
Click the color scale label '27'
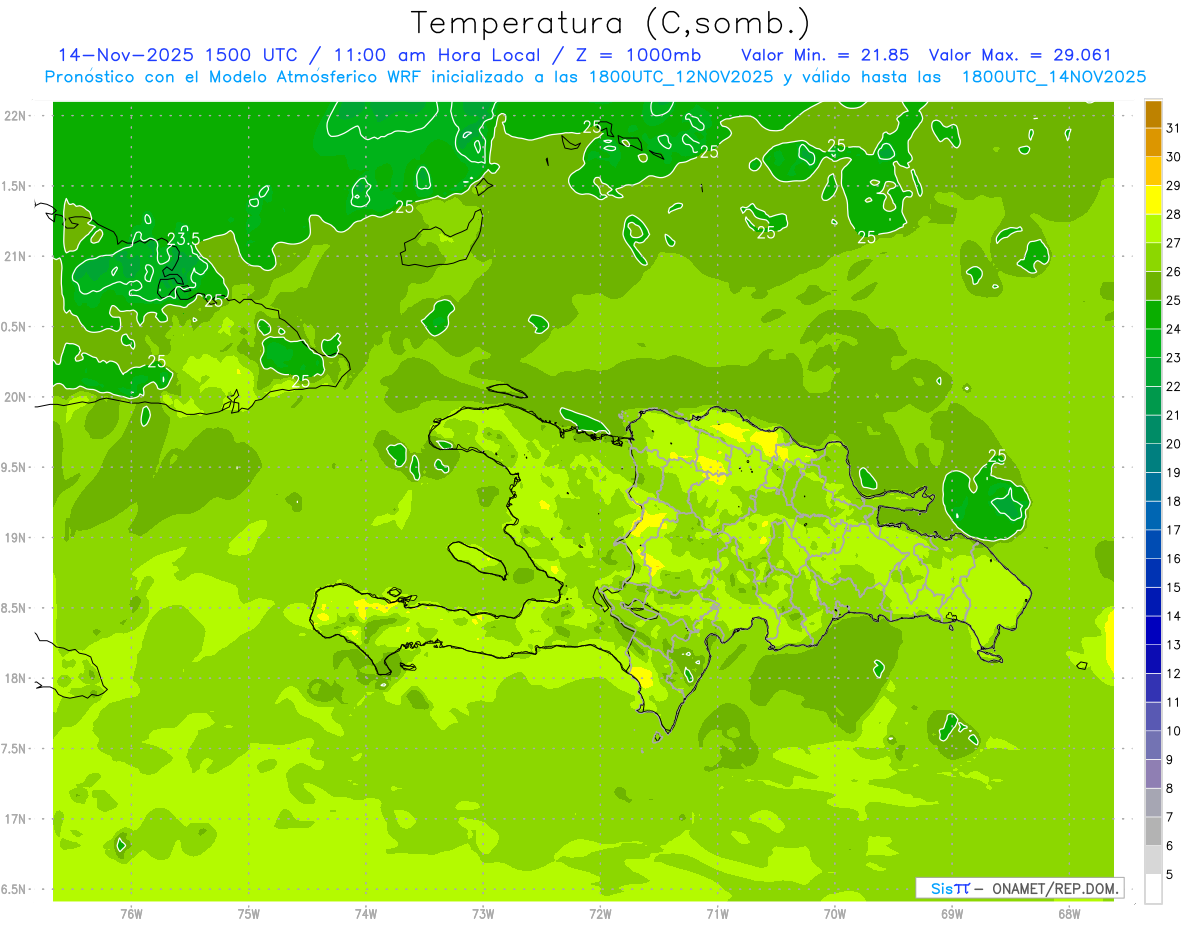[x=1174, y=243]
